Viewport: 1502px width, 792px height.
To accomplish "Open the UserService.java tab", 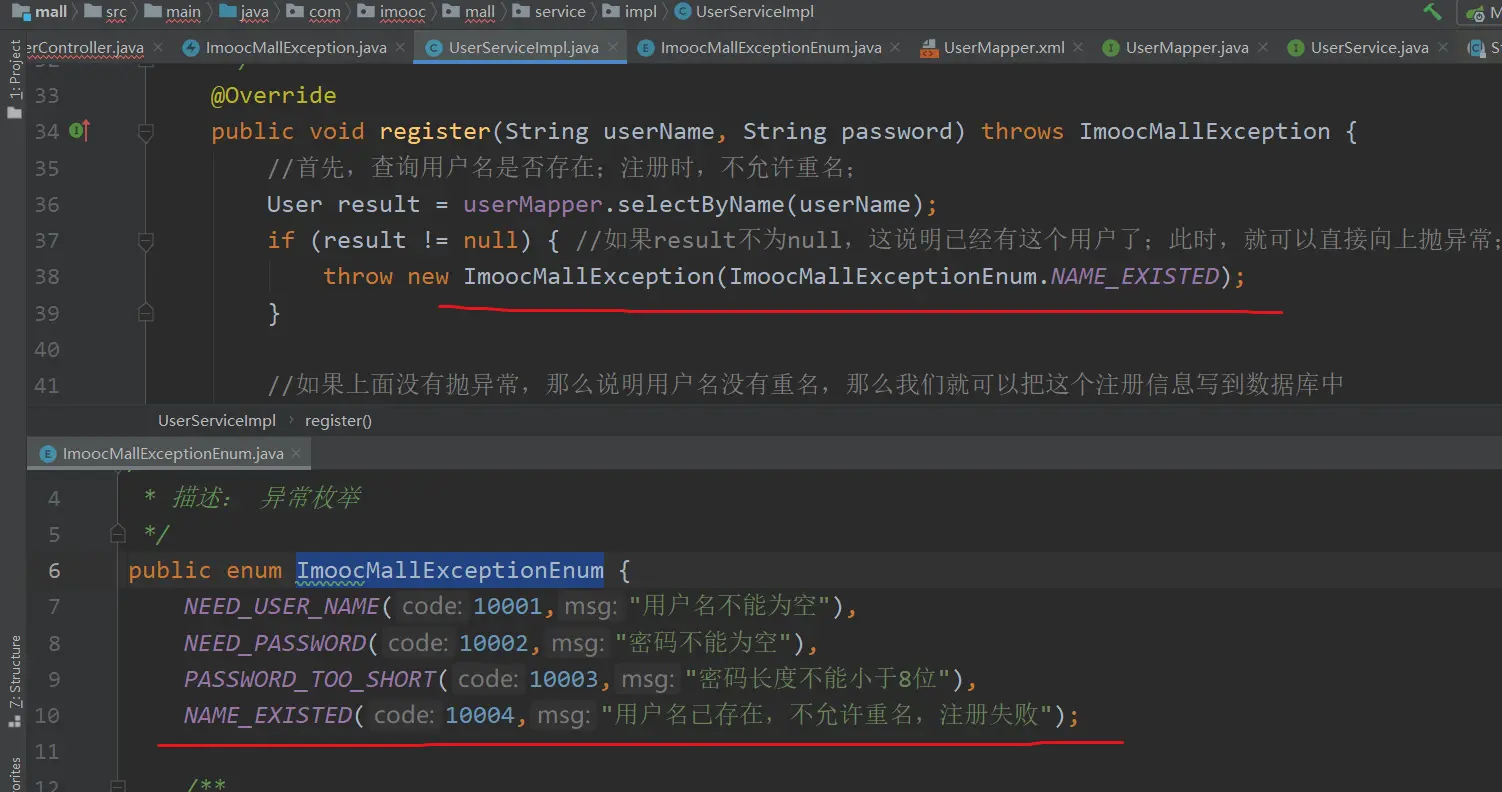I will pos(1369,48).
